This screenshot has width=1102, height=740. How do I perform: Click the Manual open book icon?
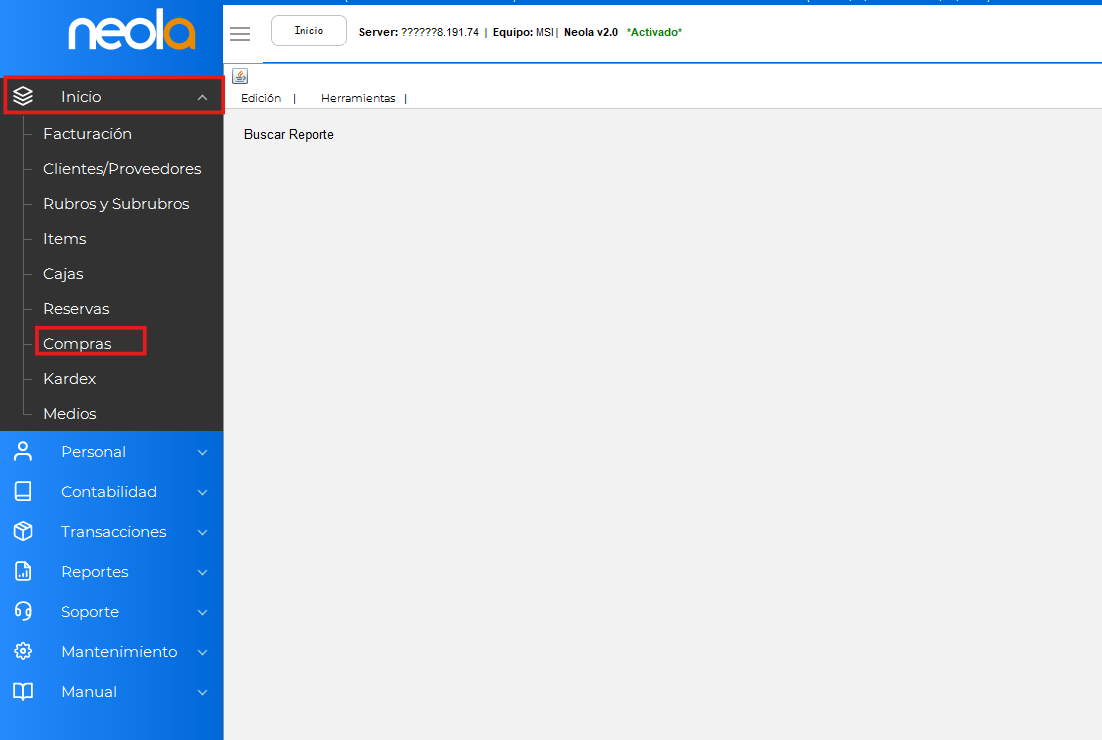pos(23,691)
